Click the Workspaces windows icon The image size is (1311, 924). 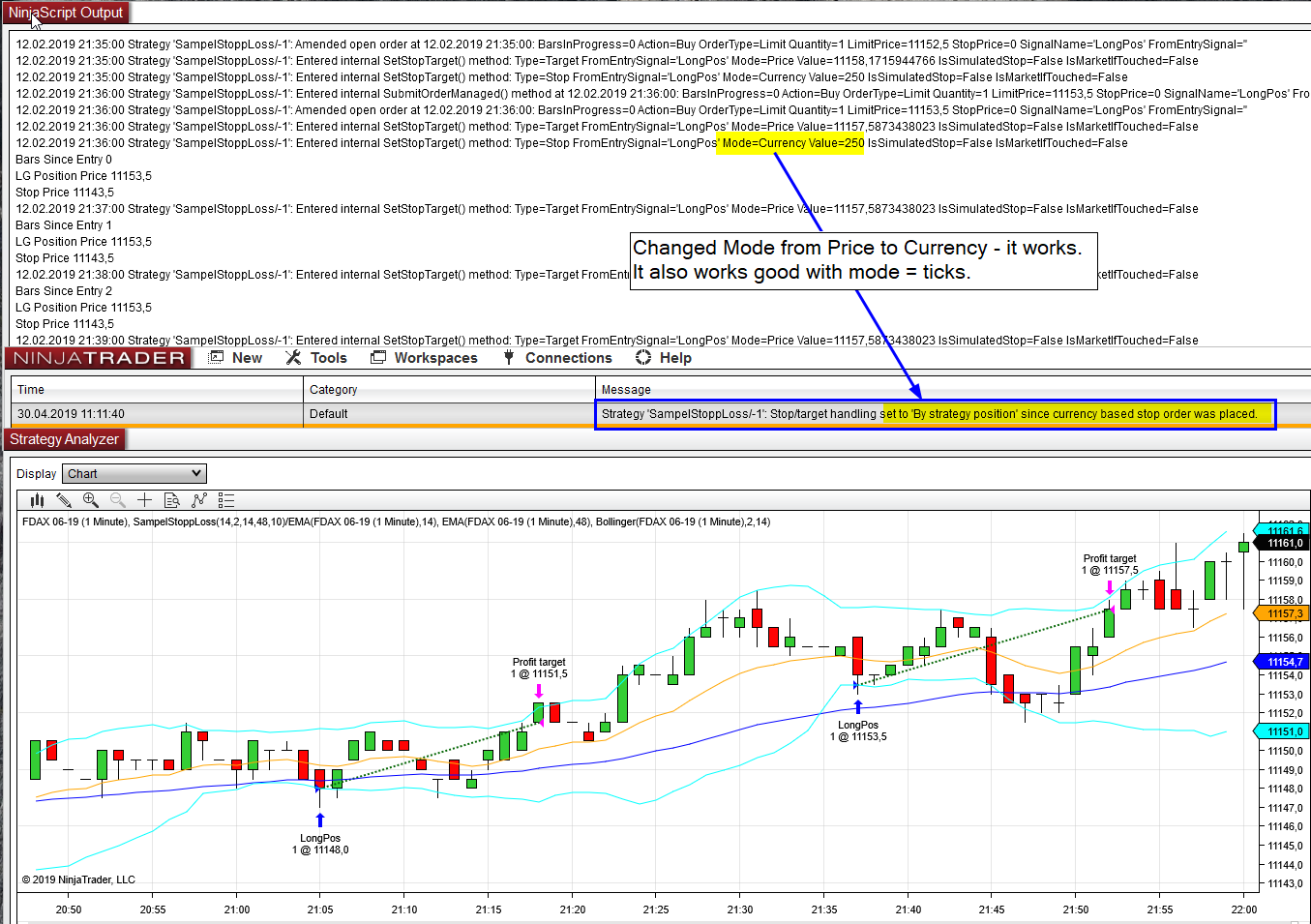tap(378, 358)
